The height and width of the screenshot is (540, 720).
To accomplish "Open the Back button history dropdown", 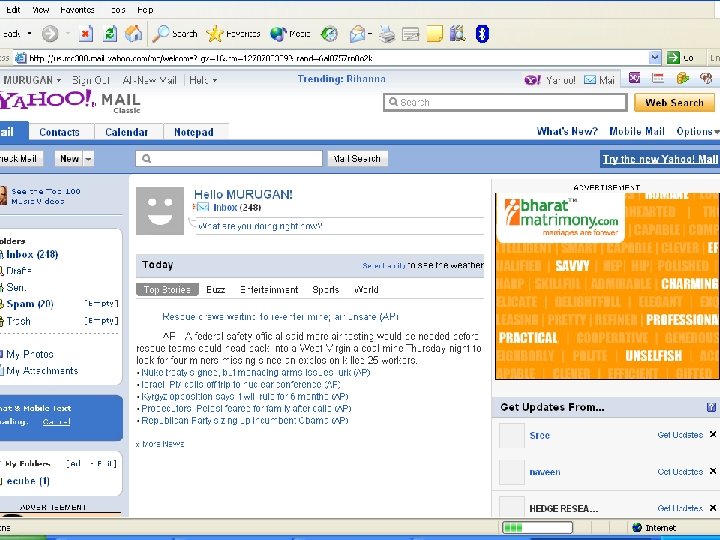I will pos(30,34).
